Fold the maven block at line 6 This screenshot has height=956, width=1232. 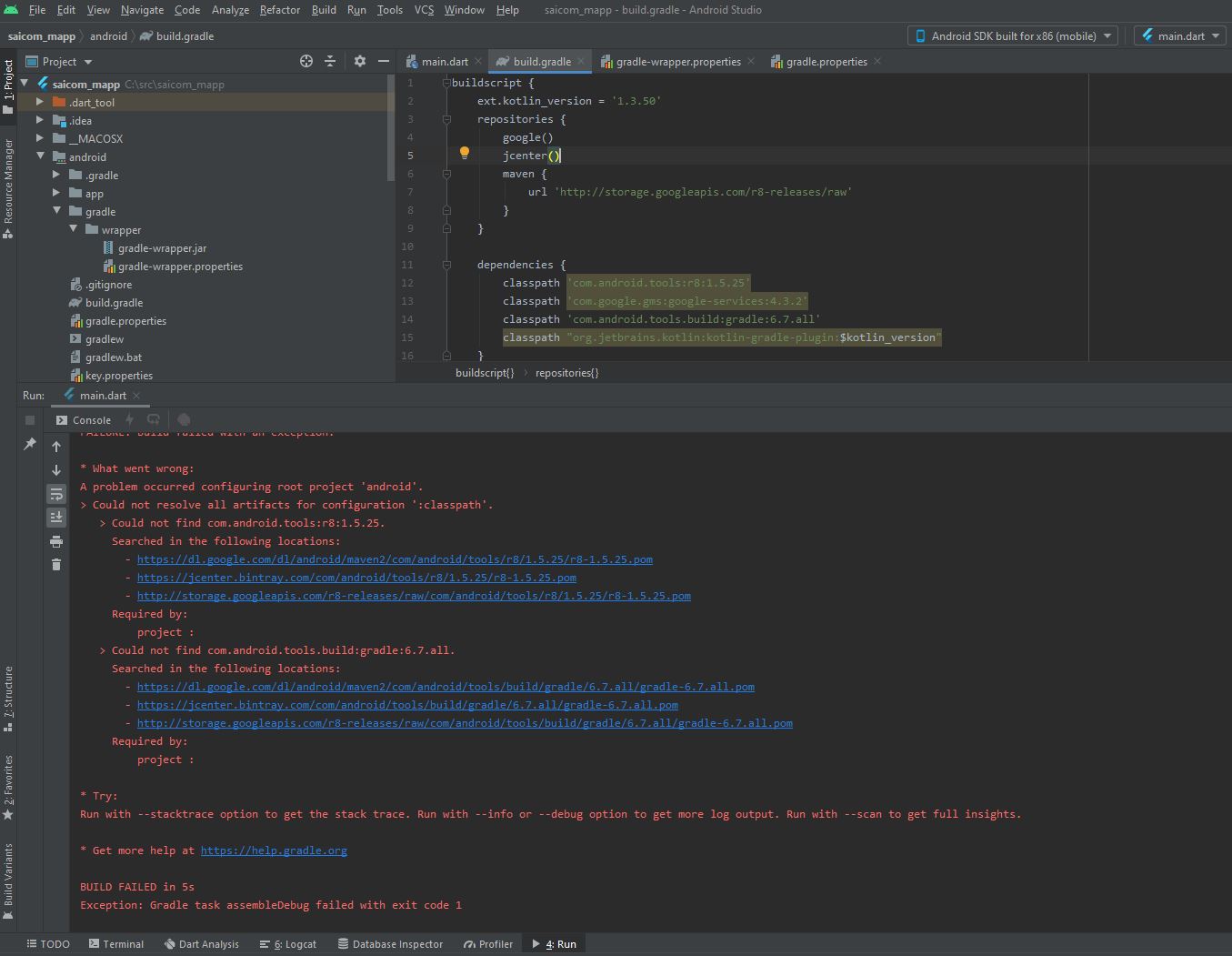tap(446, 174)
